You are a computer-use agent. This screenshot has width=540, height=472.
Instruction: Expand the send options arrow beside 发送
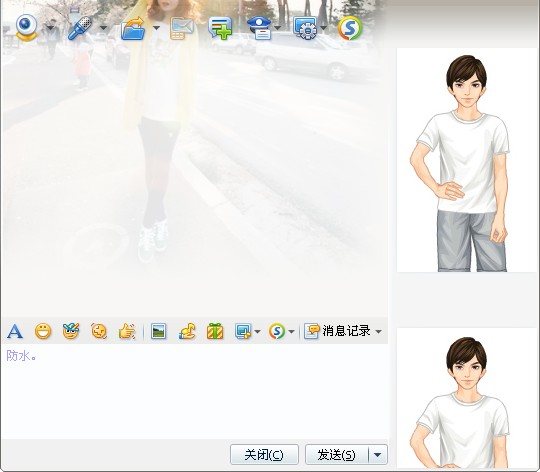point(377,455)
